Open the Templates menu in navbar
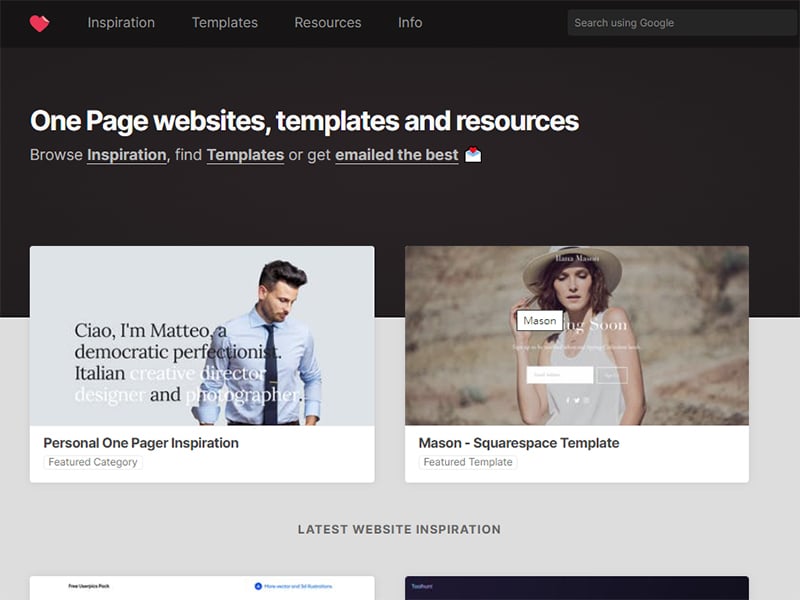Image resolution: width=800 pixels, height=600 pixels. tap(224, 23)
